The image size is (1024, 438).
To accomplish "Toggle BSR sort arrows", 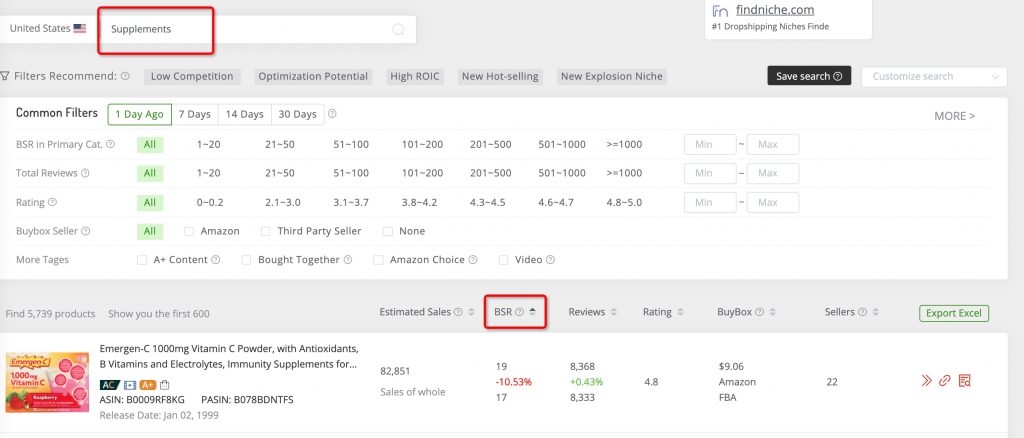I will pyautogui.click(x=532, y=312).
